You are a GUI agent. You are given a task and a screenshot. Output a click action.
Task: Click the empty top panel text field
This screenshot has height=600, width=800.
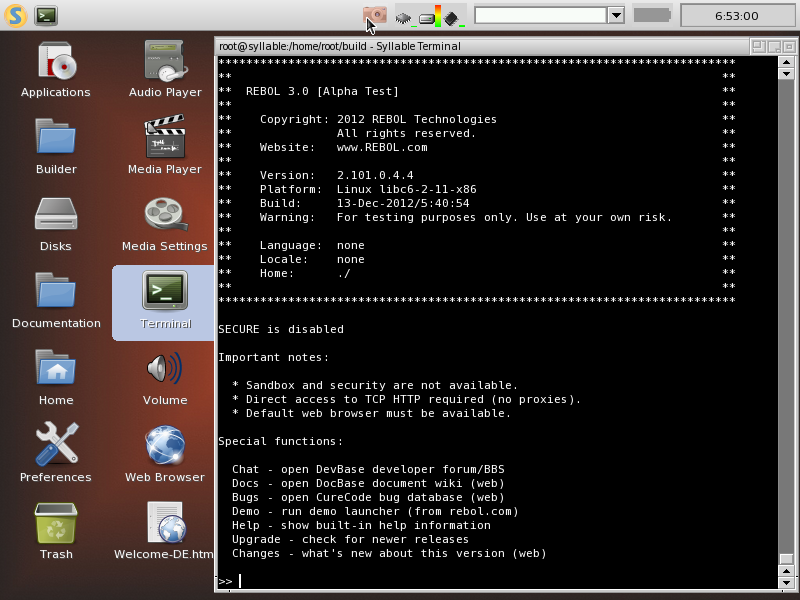[x=540, y=15]
